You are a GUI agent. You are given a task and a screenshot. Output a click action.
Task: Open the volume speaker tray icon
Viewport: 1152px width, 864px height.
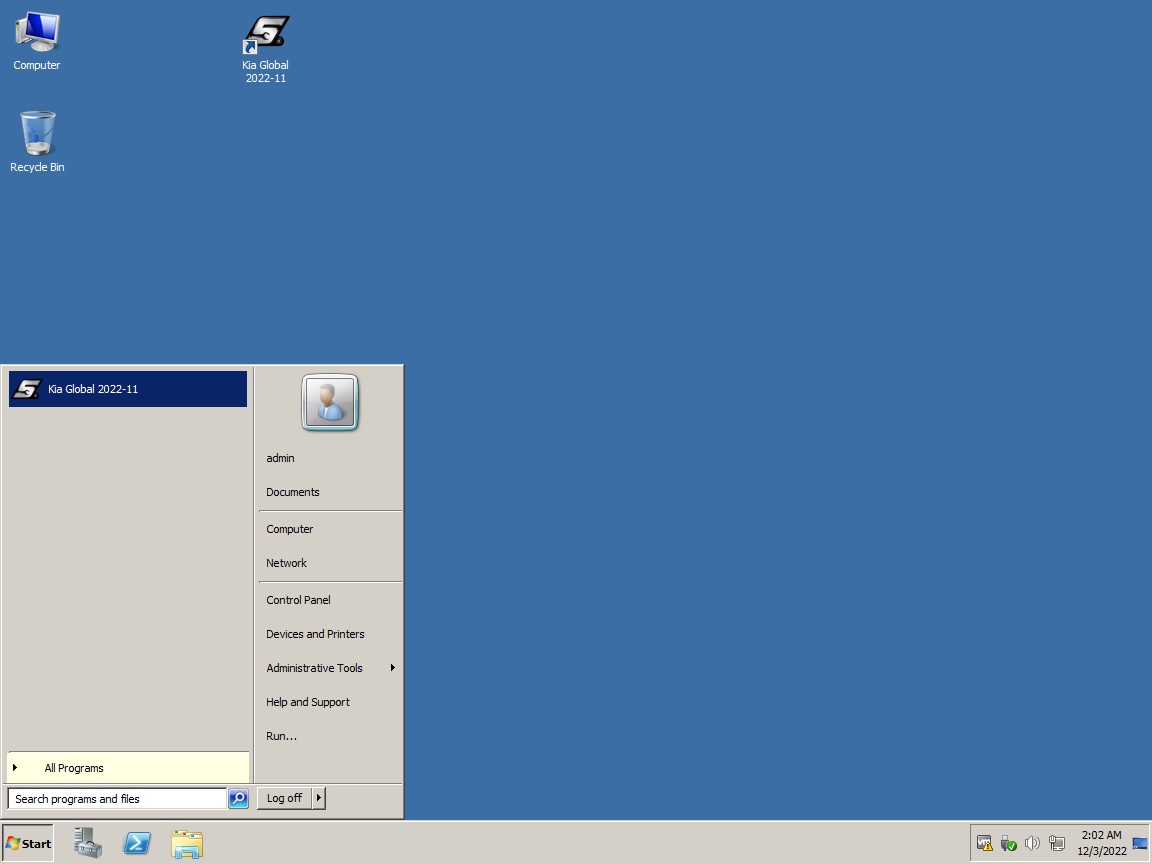[1032, 843]
